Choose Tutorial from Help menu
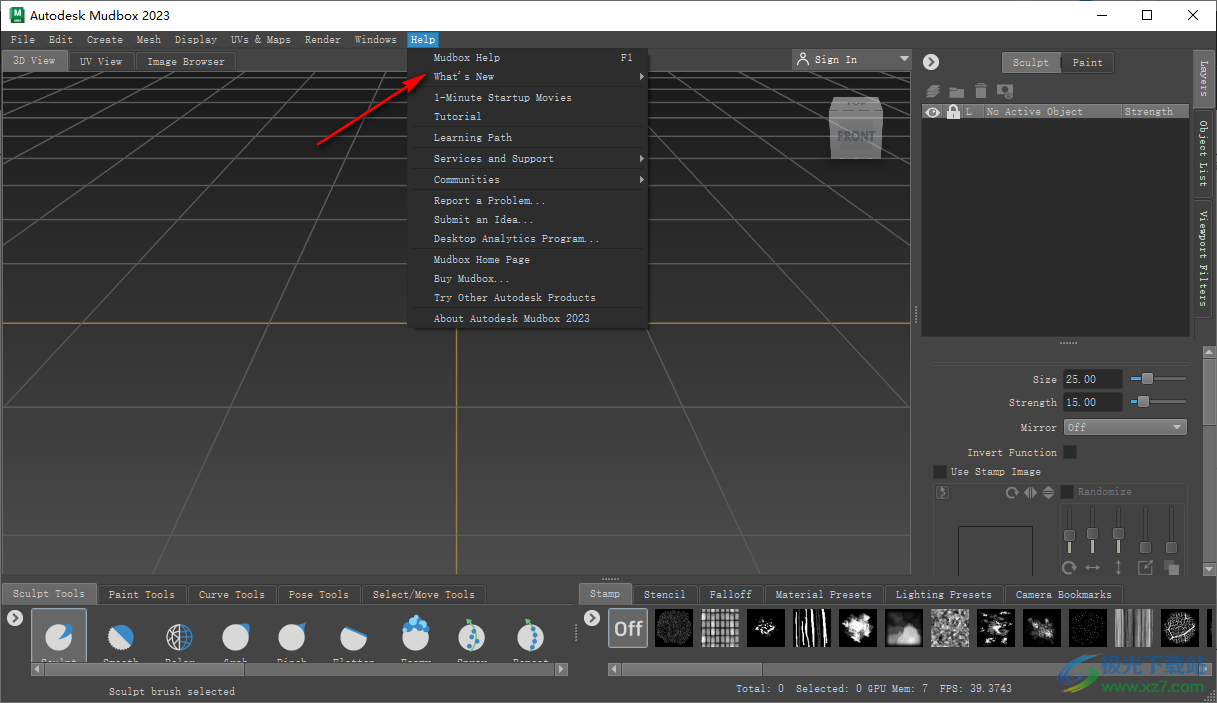Viewport: 1217px width, 703px height. point(529,117)
